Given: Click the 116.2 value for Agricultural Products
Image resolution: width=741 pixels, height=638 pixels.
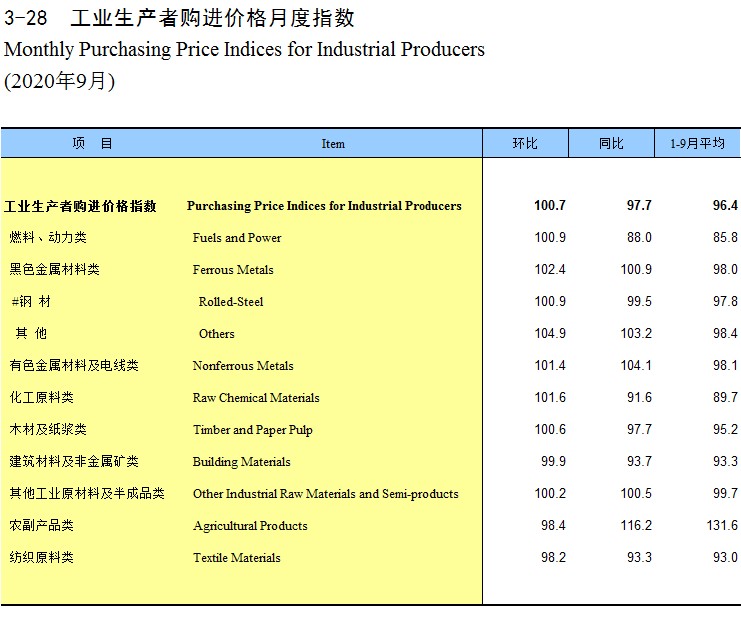Looking at the screenshot, I should point(636,526).
